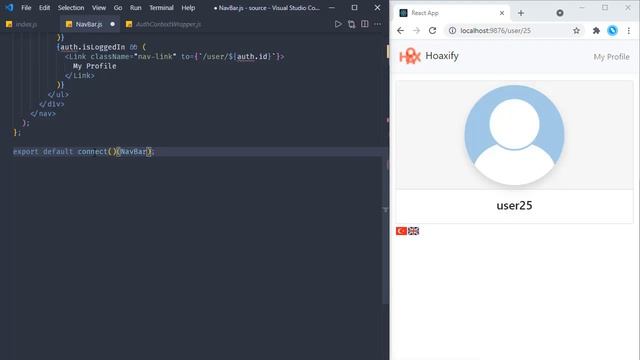Click the VS Code logo icon
640x360 pixels.
[9, 7]
